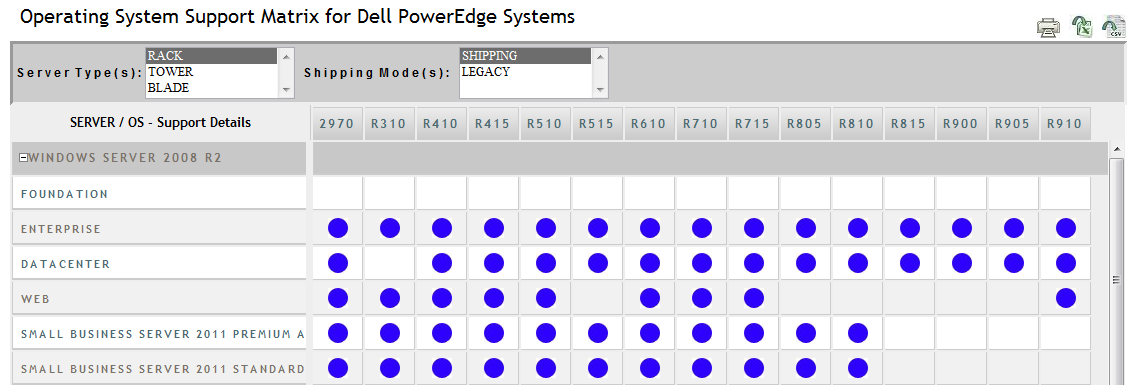Export matrix to Excel via Excel icon

1082,27
